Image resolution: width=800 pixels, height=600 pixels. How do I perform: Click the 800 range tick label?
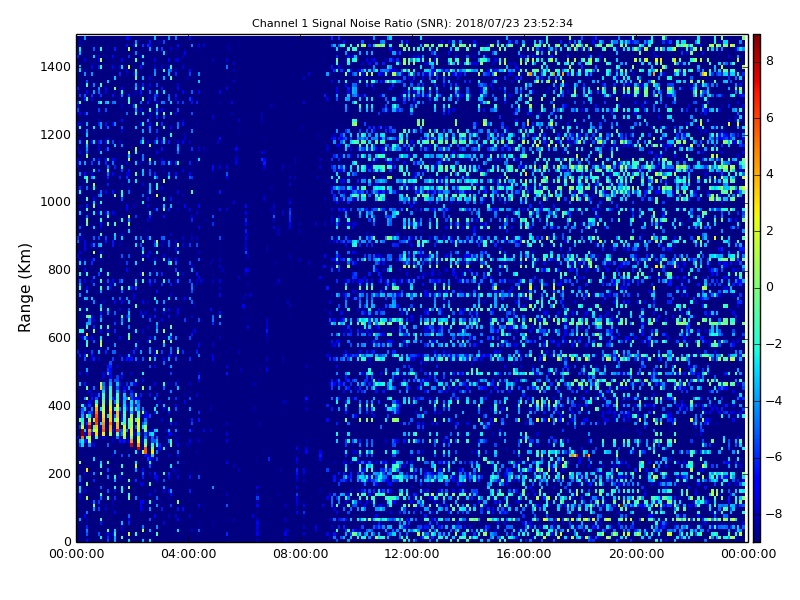coord(59,270)
